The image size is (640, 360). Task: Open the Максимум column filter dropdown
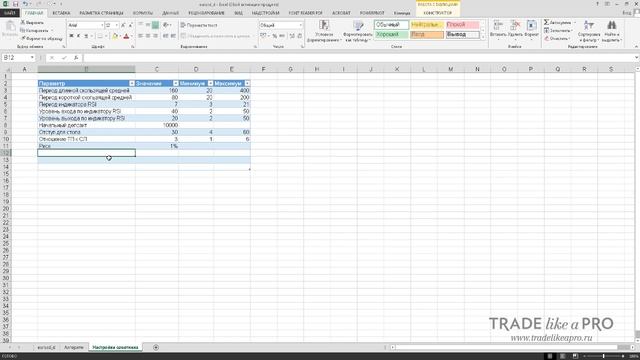(247, 83)
